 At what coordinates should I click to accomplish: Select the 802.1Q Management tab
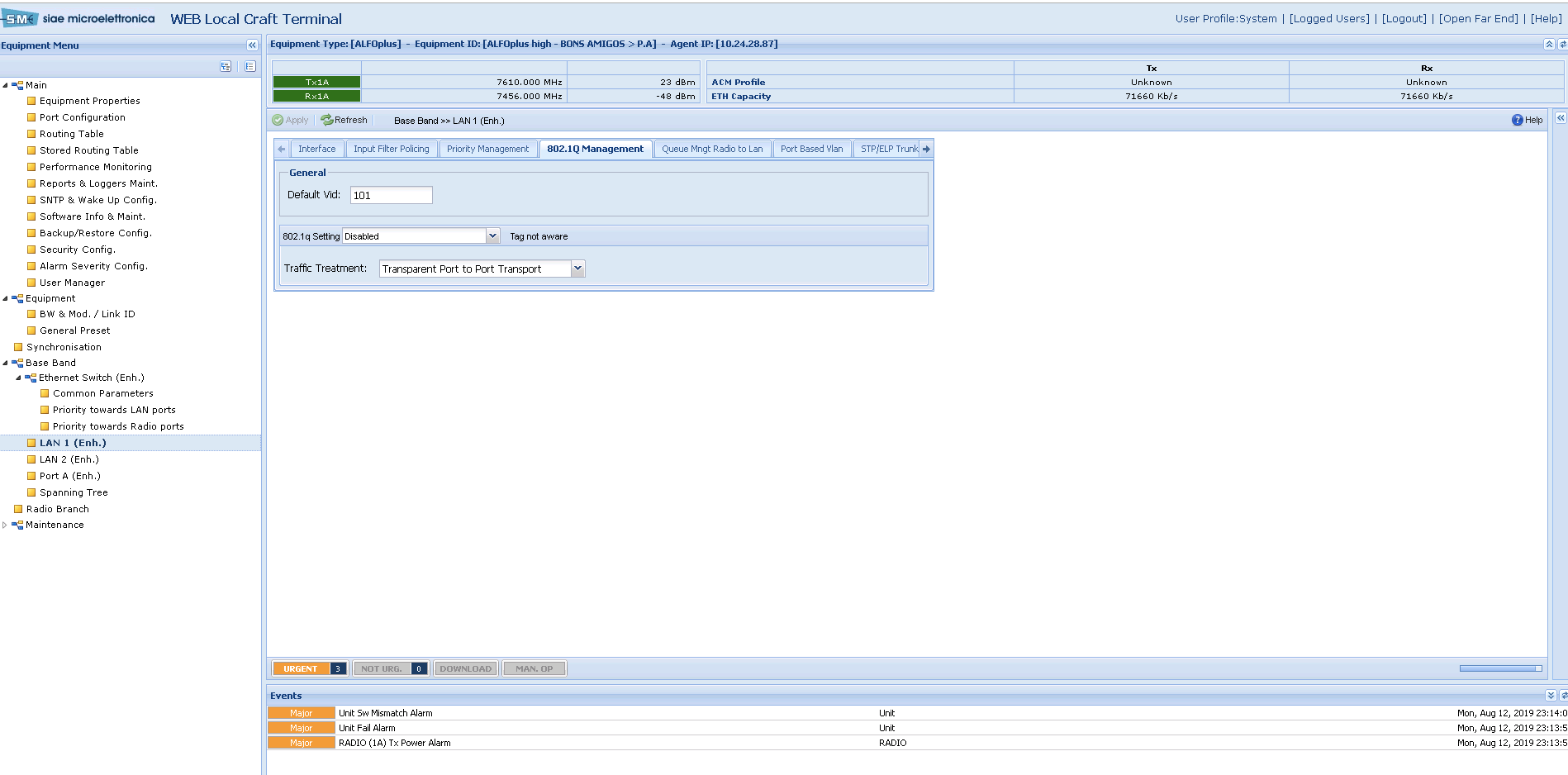coord(595,150)
